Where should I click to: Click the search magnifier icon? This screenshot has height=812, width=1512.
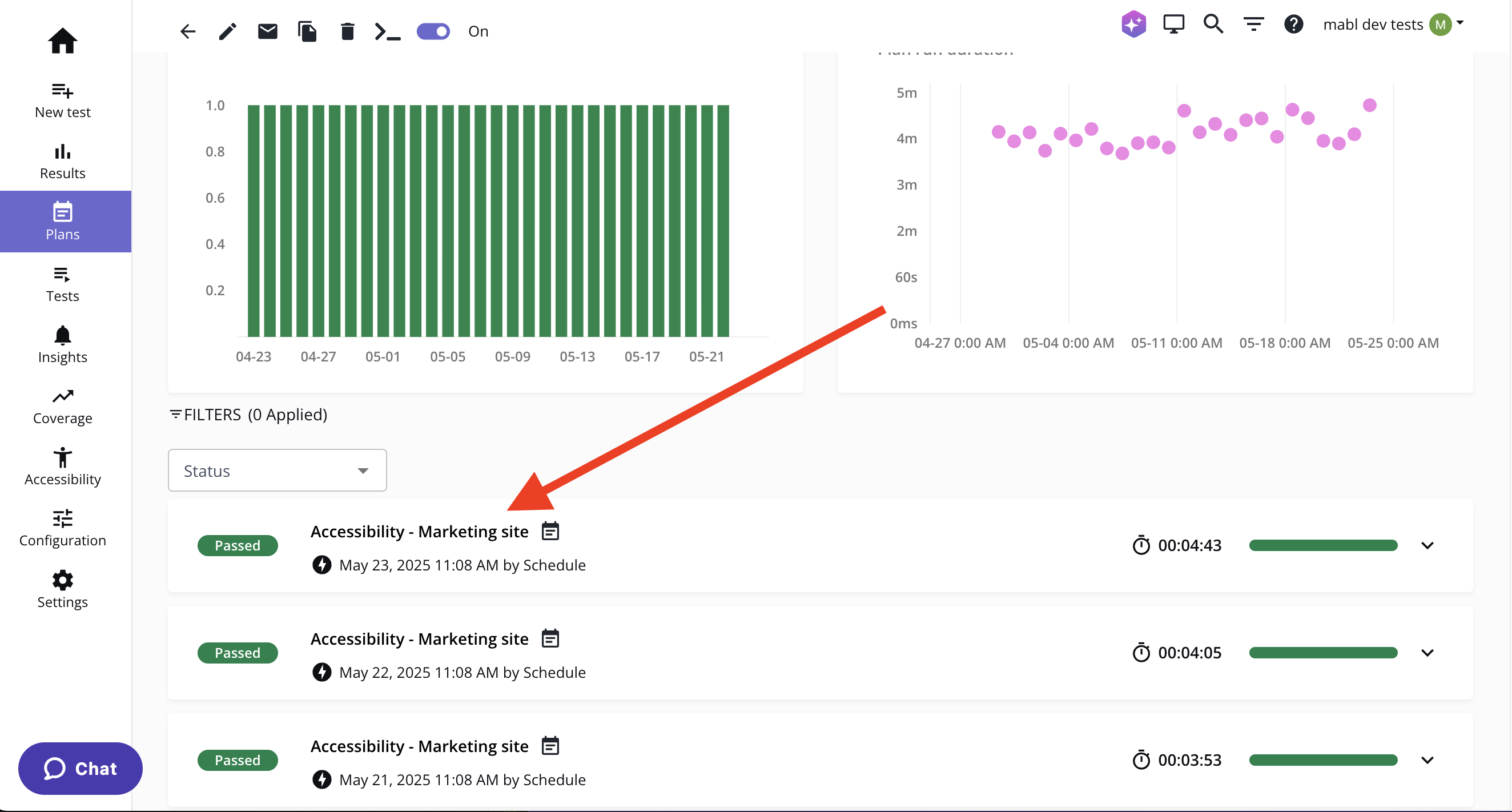click(1213, 24)
